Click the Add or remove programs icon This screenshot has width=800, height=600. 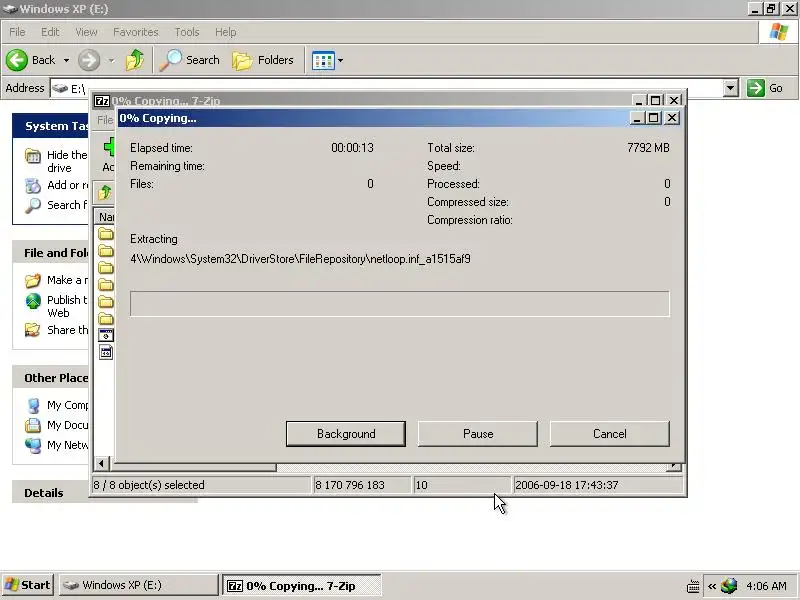(33, 186)
